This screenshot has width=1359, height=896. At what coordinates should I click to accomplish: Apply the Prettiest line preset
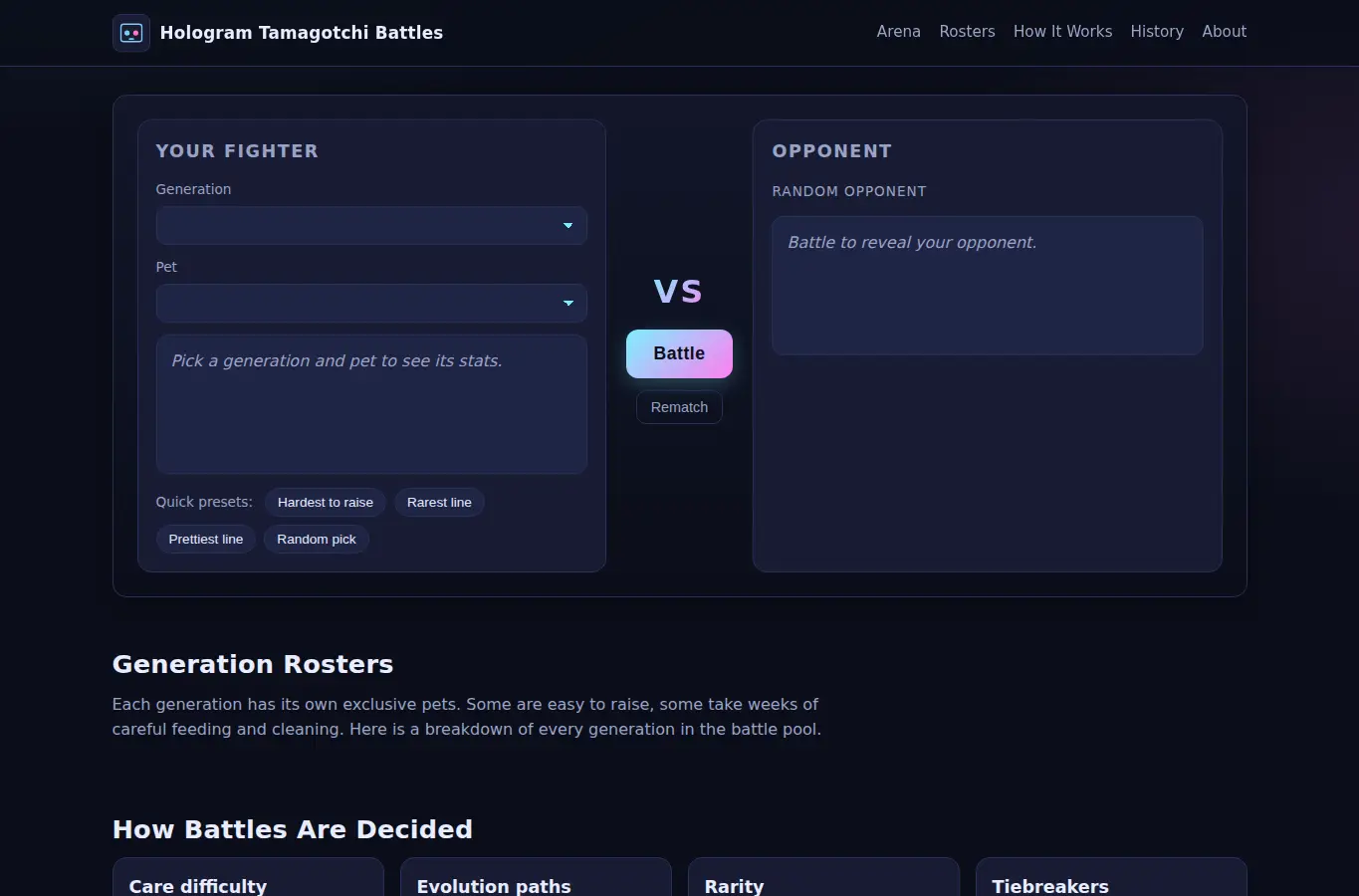pyautogui.click(x=206, y=540)
